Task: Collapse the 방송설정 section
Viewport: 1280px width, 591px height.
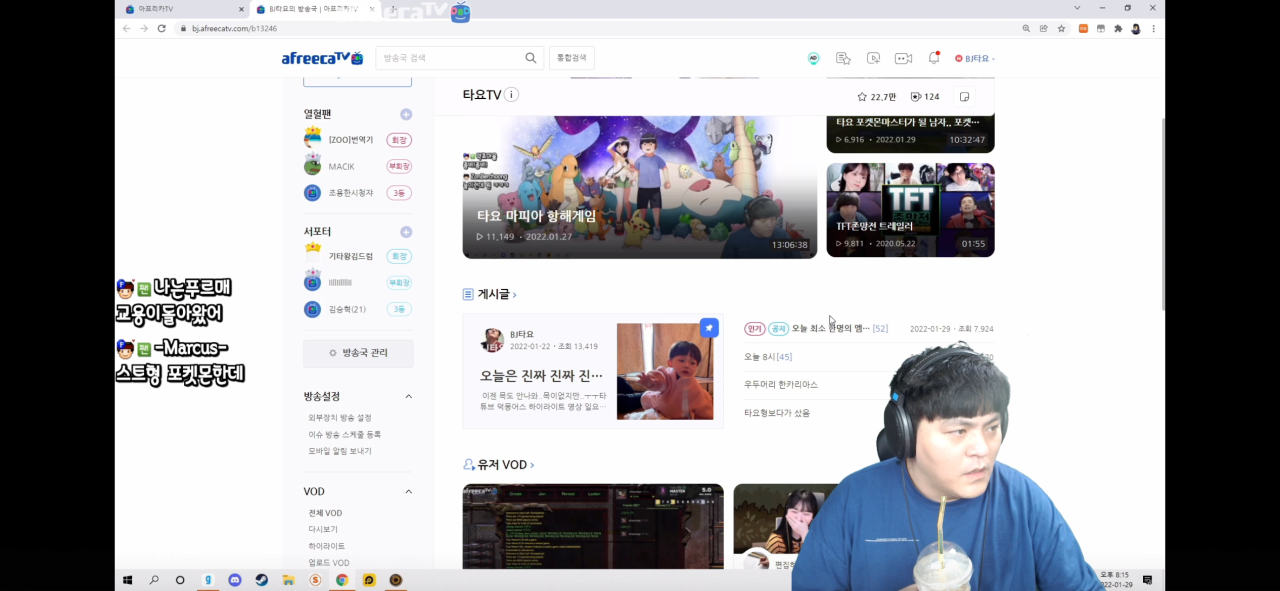Action: (408, 397)
